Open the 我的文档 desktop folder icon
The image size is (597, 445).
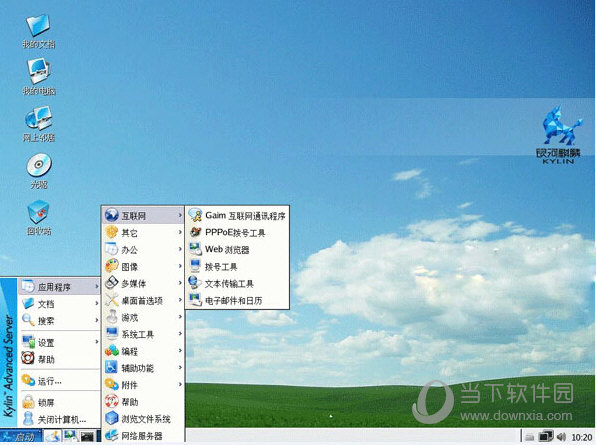point(38,31)
